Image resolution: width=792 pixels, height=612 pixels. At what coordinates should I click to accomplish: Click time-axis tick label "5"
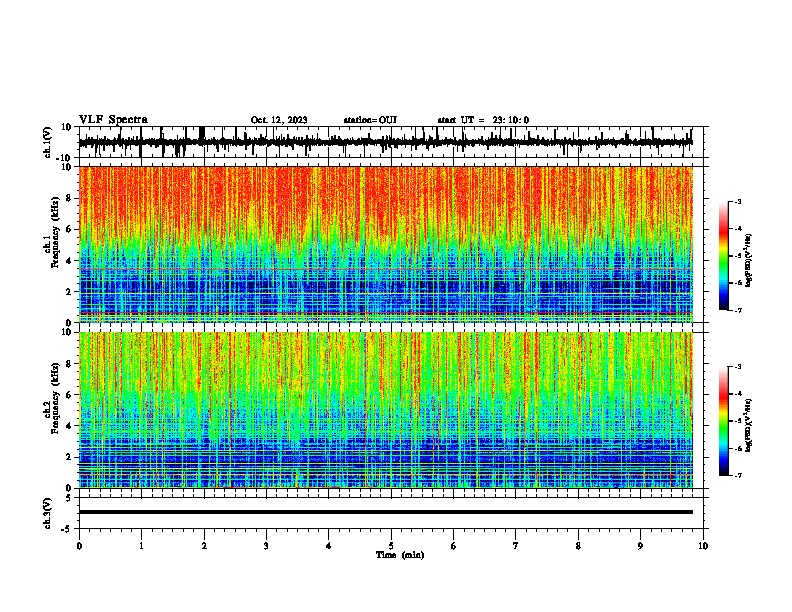pos(391,546)
